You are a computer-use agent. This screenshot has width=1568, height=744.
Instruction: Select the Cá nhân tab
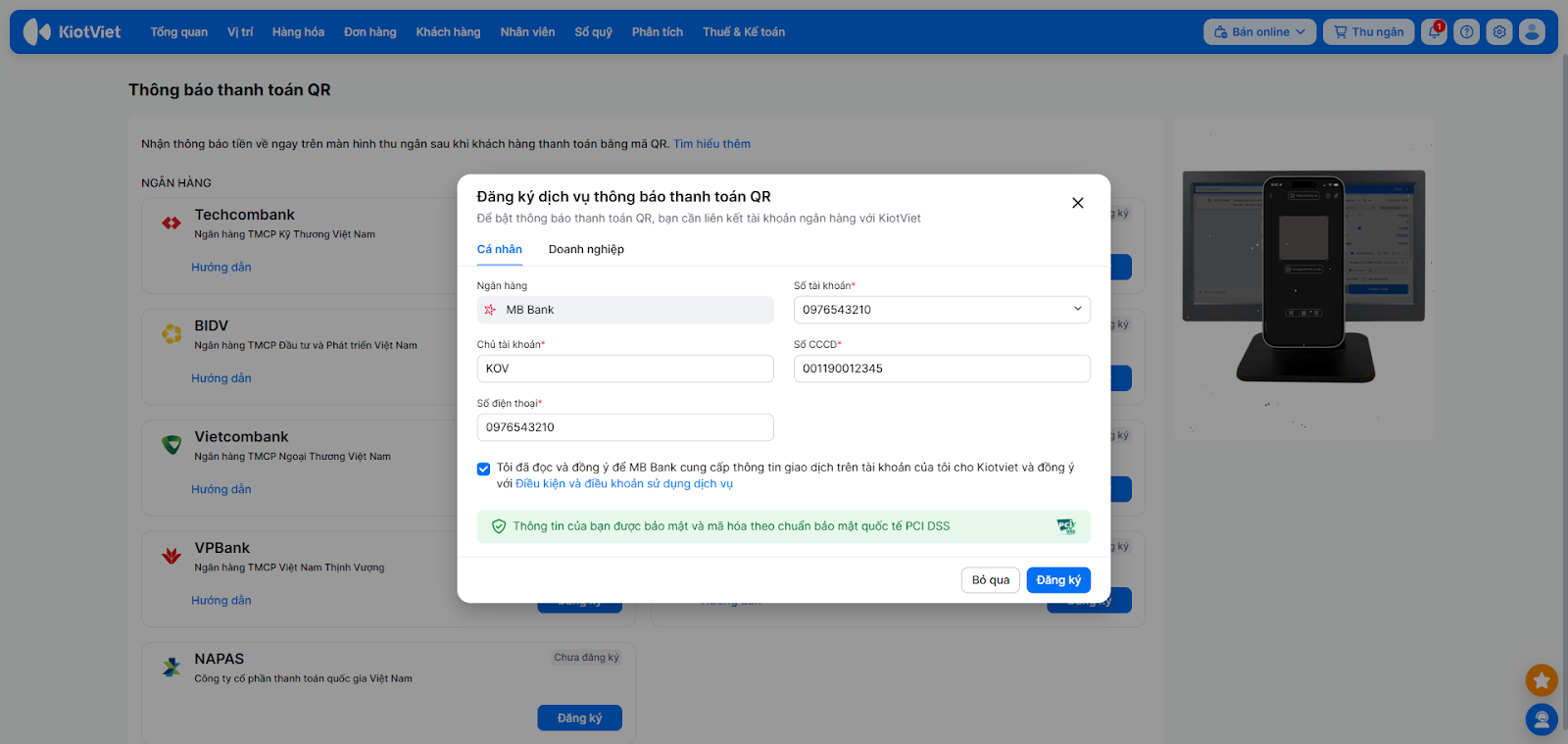(500, 249)
